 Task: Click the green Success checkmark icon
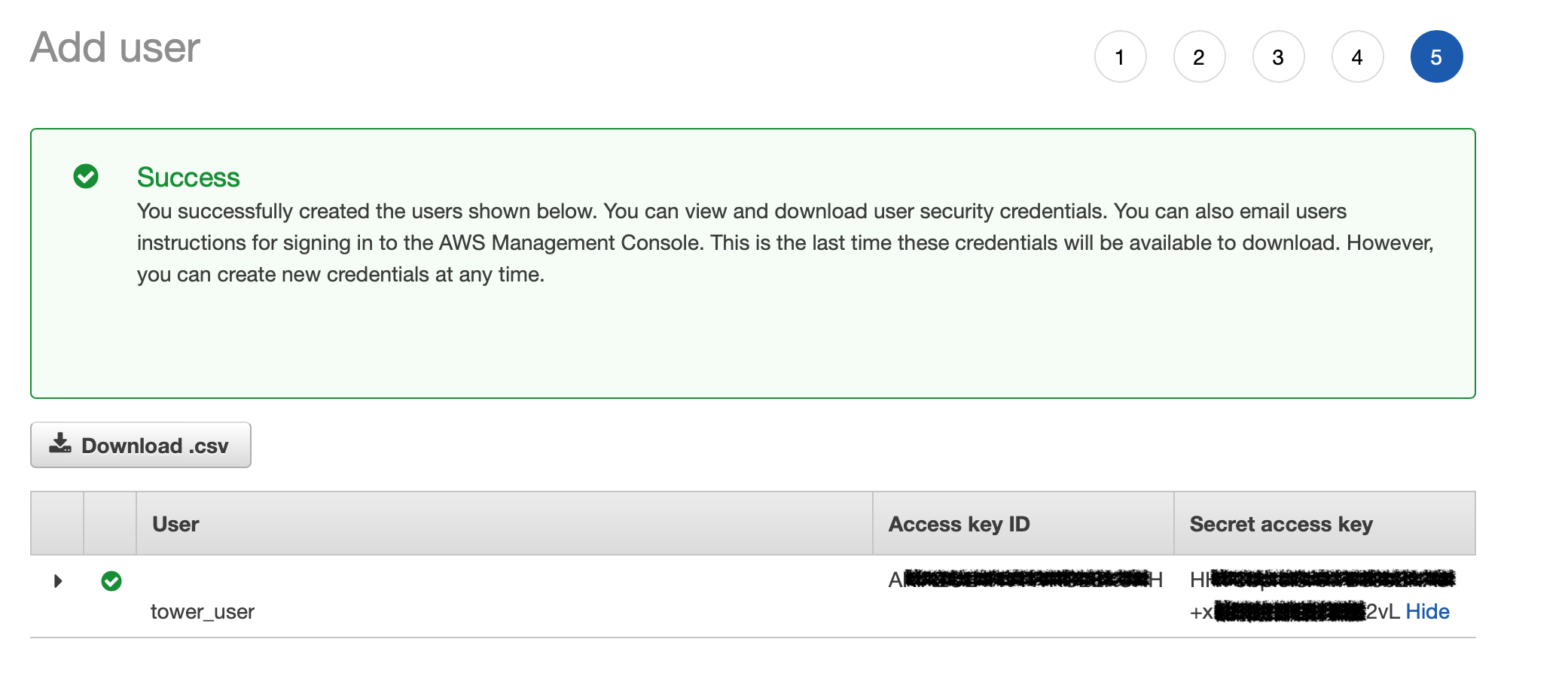pos(86,176)
